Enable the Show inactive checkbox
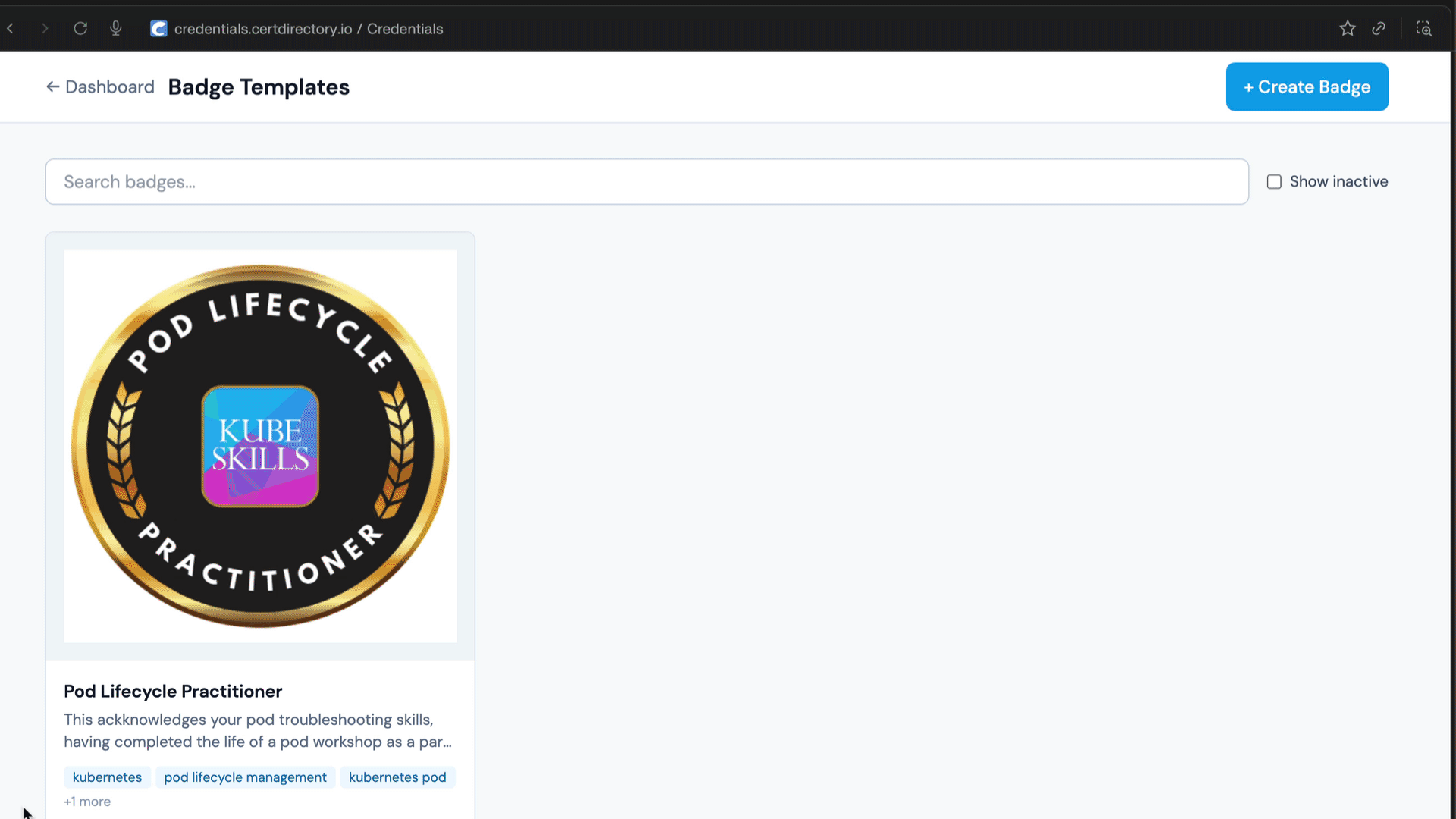 point(1274,182)
